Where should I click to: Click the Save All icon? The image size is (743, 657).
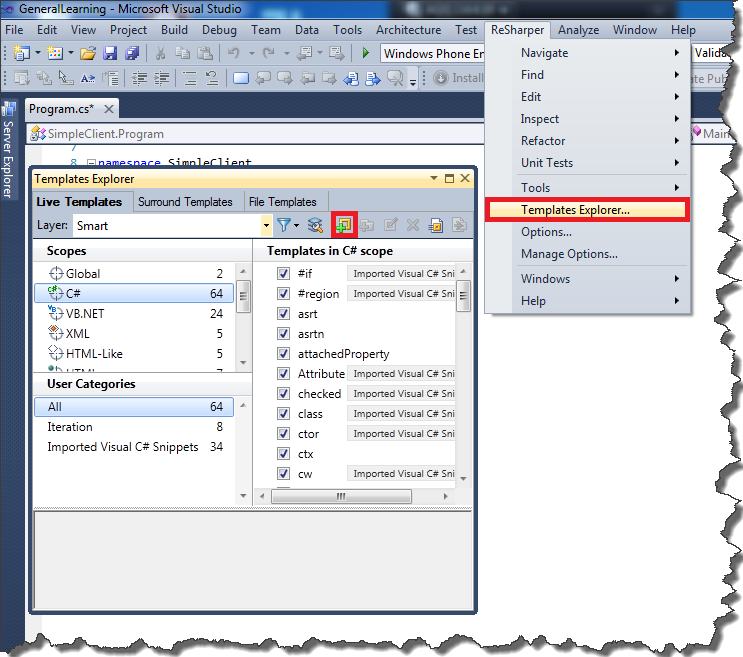pos(132,53)
